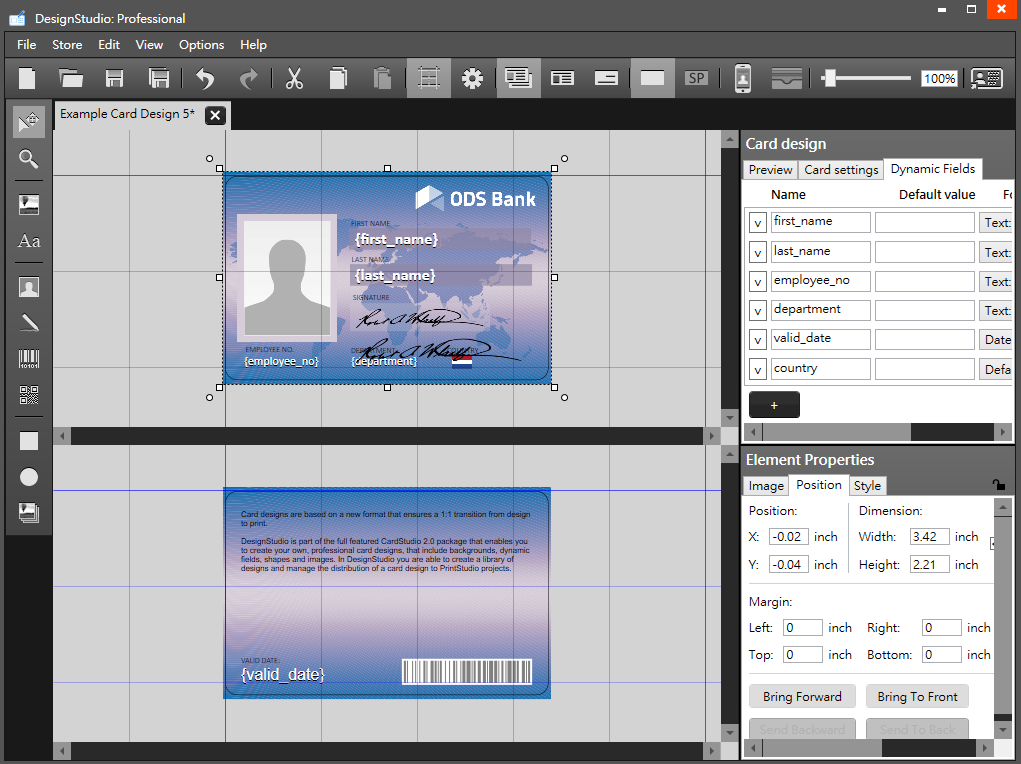This screenshot has height=764, width=1021.
Task: Click the Width dimension input field
Action: (x=929, y=537)
